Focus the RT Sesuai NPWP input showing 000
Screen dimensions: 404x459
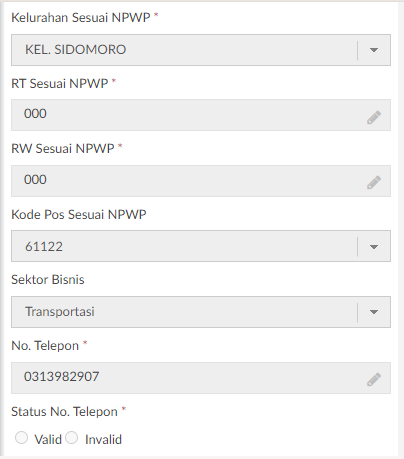(x=201, y=115)
